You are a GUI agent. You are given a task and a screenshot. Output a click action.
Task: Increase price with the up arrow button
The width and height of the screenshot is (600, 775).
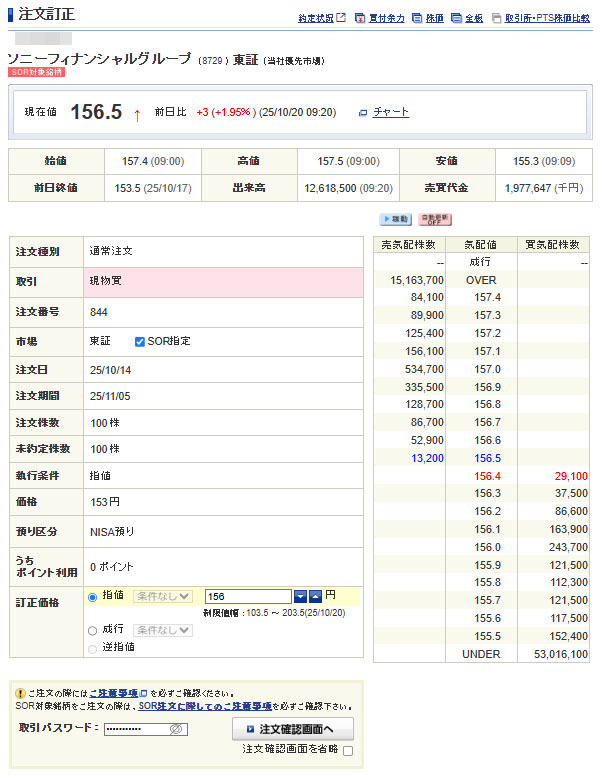pos(315,596)
